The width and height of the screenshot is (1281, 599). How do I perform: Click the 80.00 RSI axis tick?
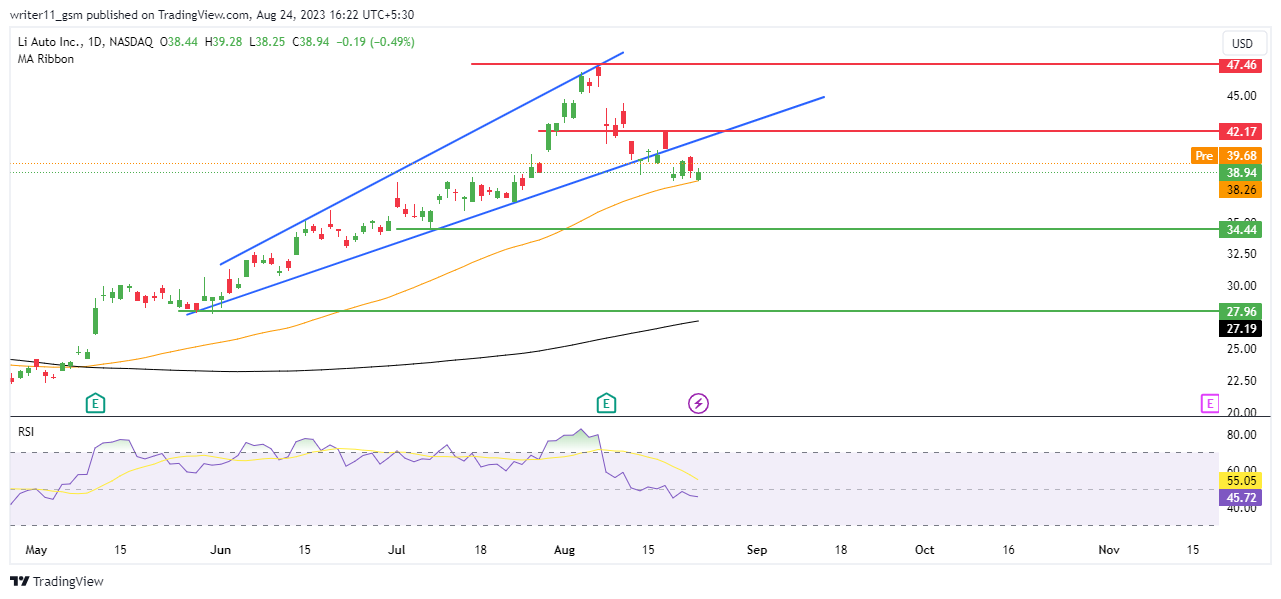[x=1242, y=435]
